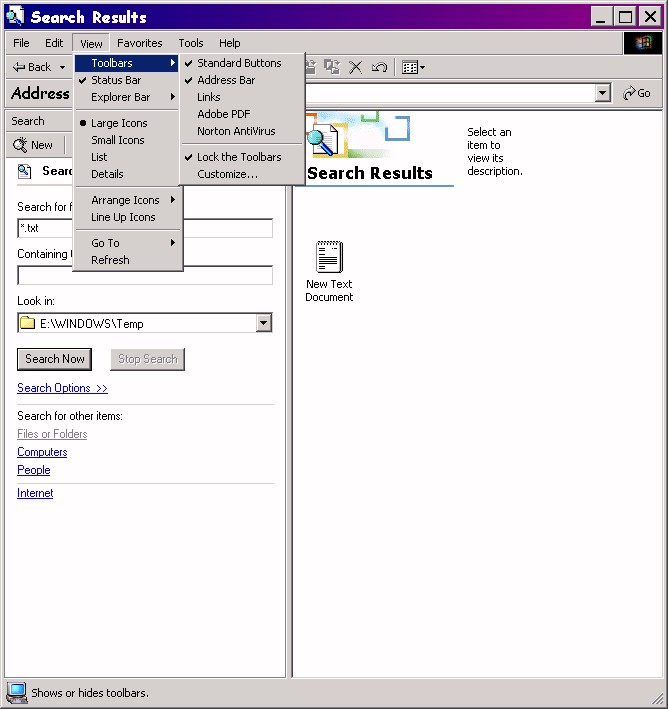
Task: Open the Tools menu
Action: [191, 43]
